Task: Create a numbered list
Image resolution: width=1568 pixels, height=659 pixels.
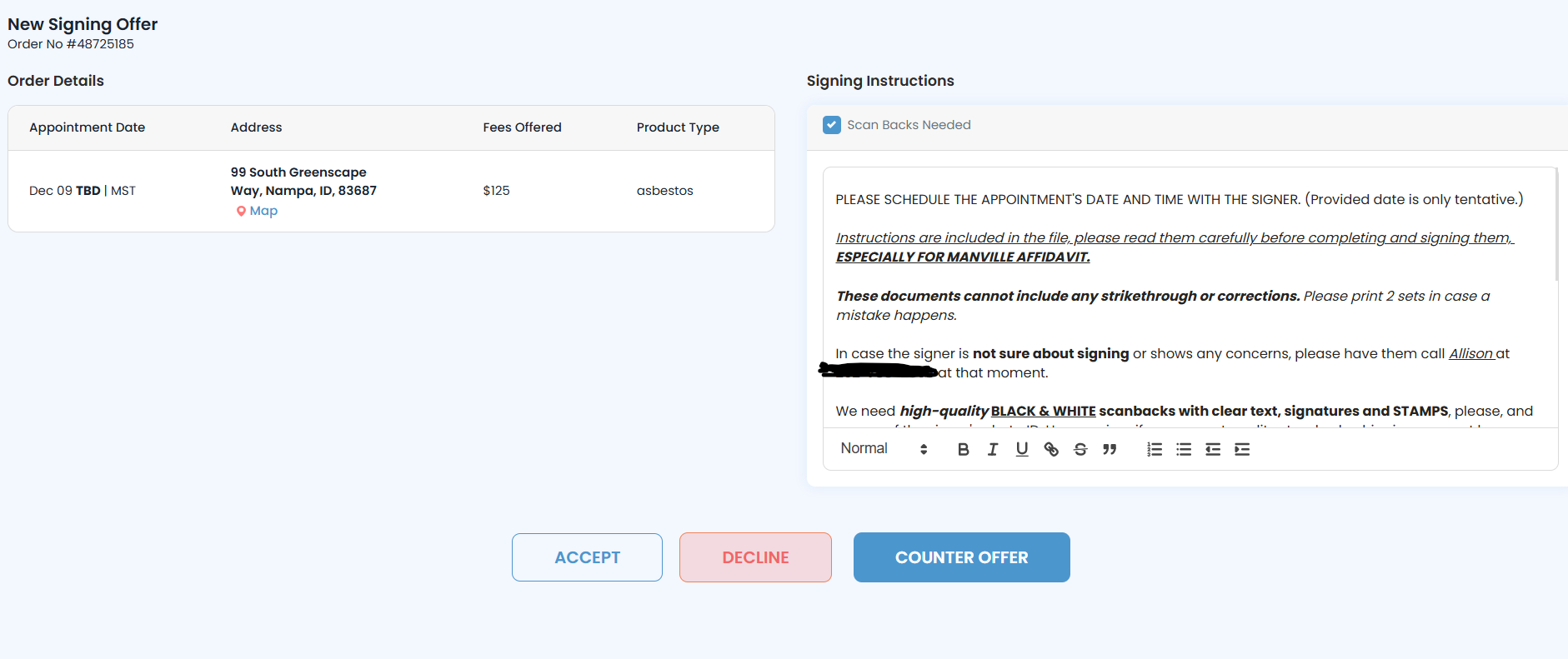Action: click(1155, 449)
